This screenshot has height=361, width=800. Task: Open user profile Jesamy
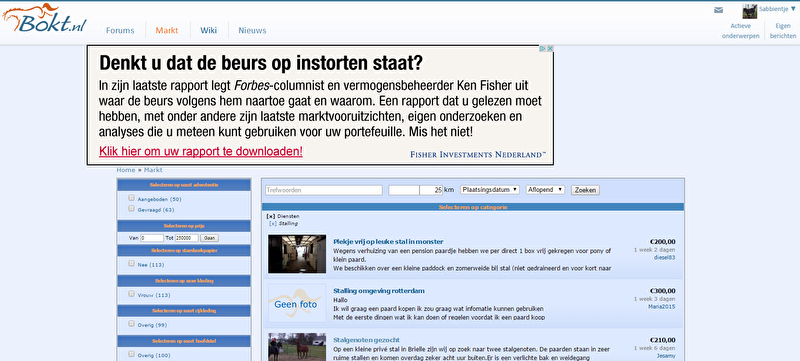point(666,355)
